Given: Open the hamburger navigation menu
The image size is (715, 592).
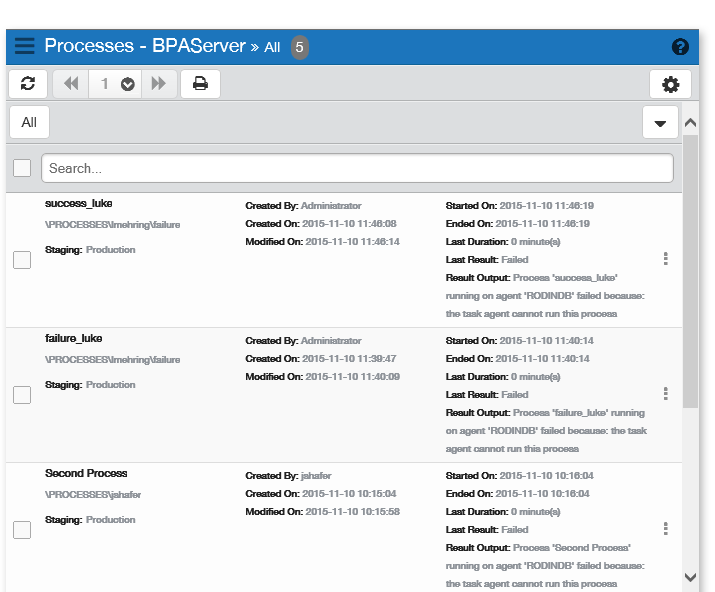Looking at the screenshot, I should pyautogui.click(x=25, y=47).
